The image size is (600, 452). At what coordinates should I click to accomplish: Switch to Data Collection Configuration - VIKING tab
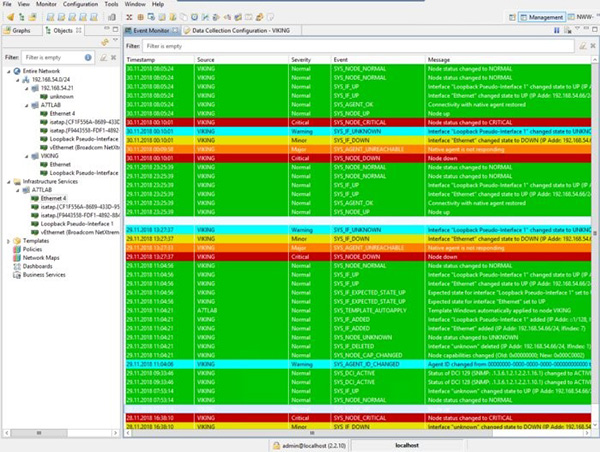tap(241, 30)
